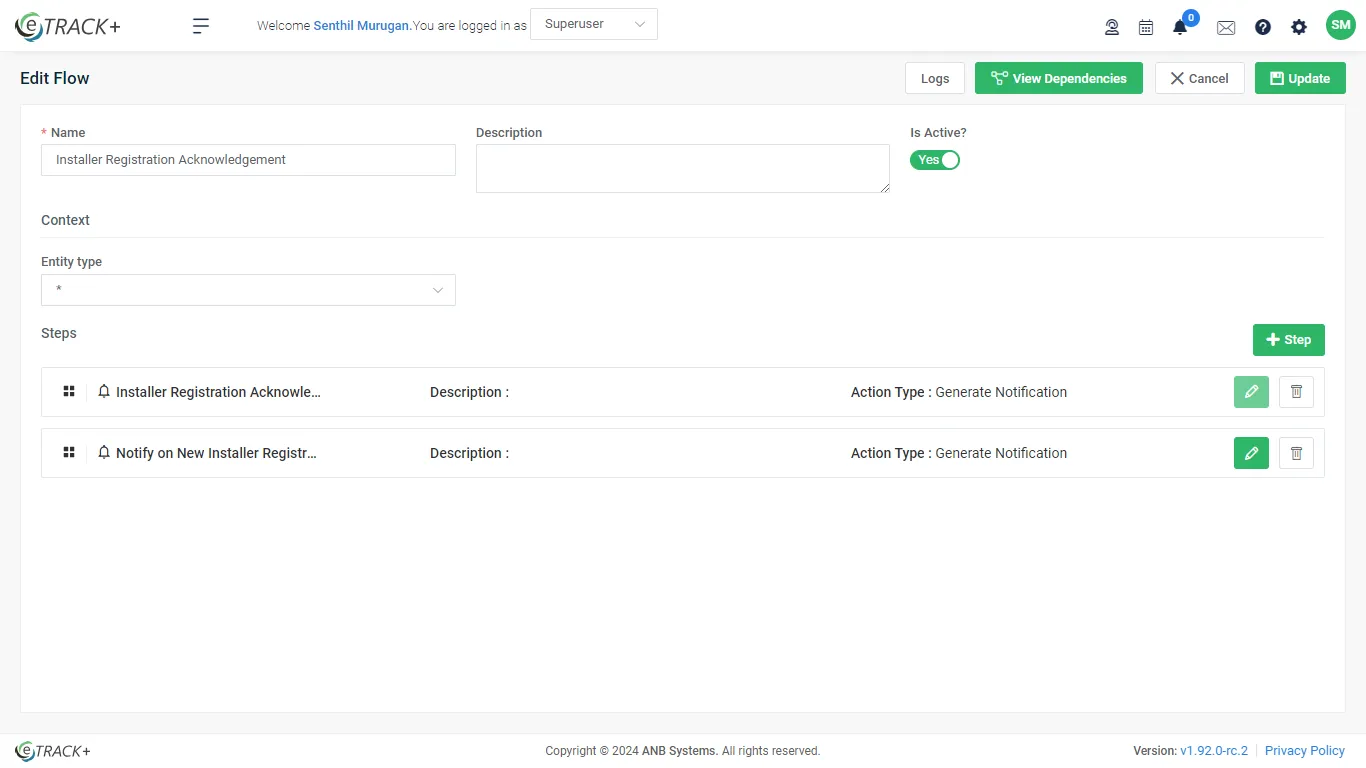Click into the Description text area

[x=682, y=168]
